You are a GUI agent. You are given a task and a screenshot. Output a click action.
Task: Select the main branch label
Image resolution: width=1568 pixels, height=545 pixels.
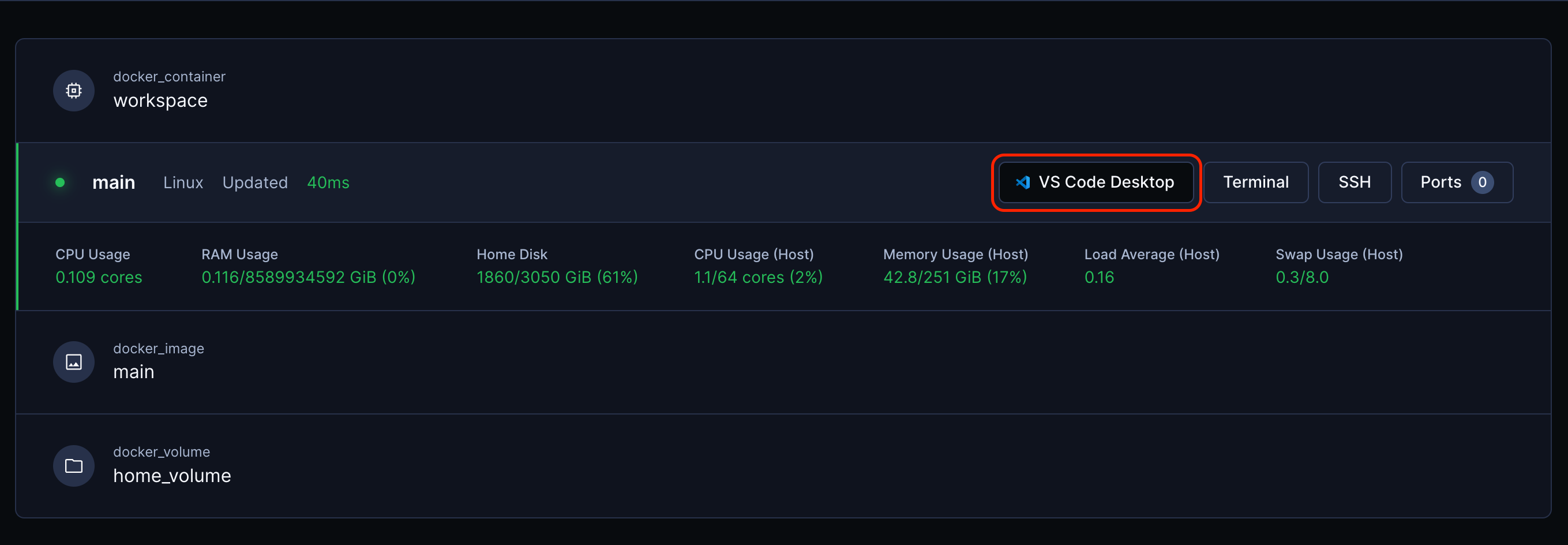point(114,182)
